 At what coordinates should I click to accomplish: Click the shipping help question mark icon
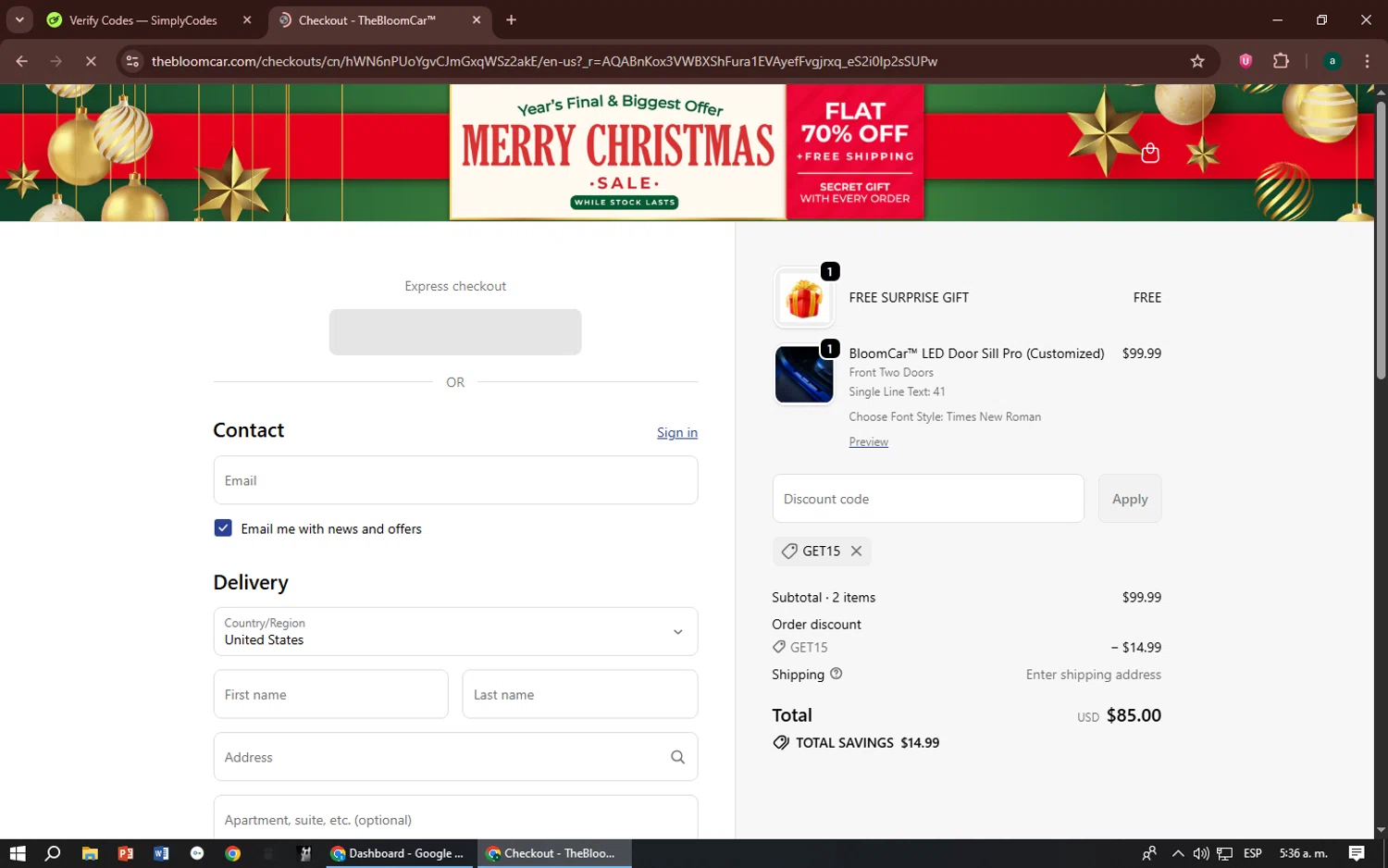[837, 674]
